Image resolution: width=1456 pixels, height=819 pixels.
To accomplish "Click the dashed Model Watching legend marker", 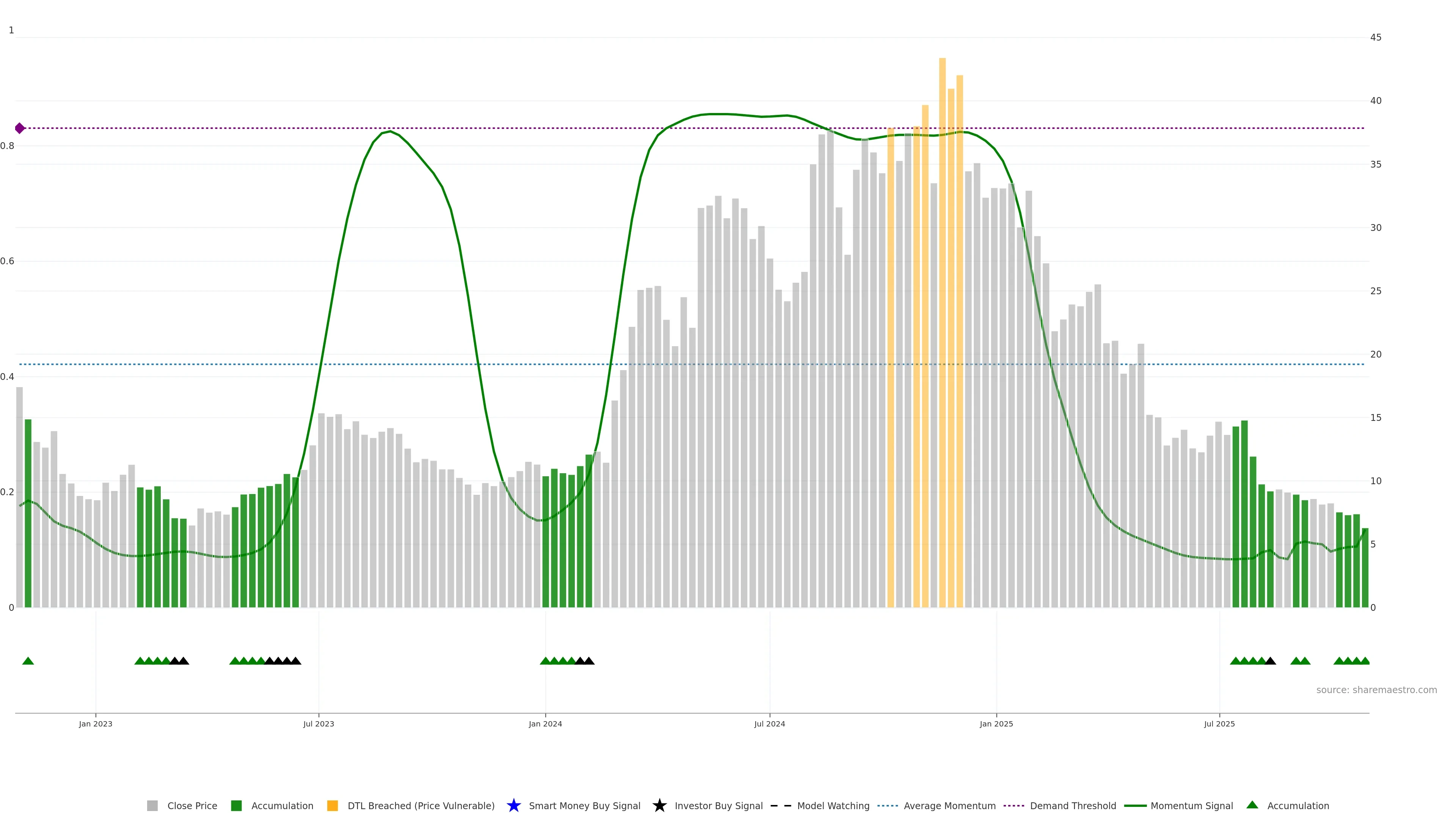I will click(x=781, y=805).
